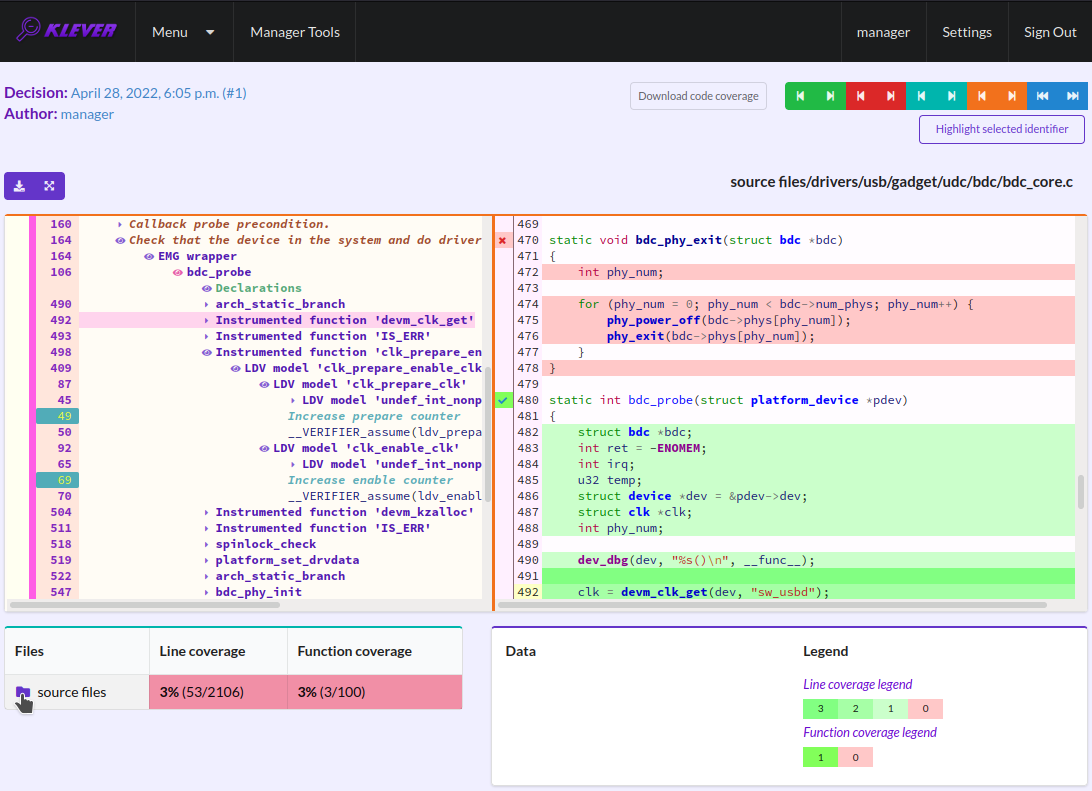
Task: Jump to previous red uncovered line
Action: coord(861,96)
